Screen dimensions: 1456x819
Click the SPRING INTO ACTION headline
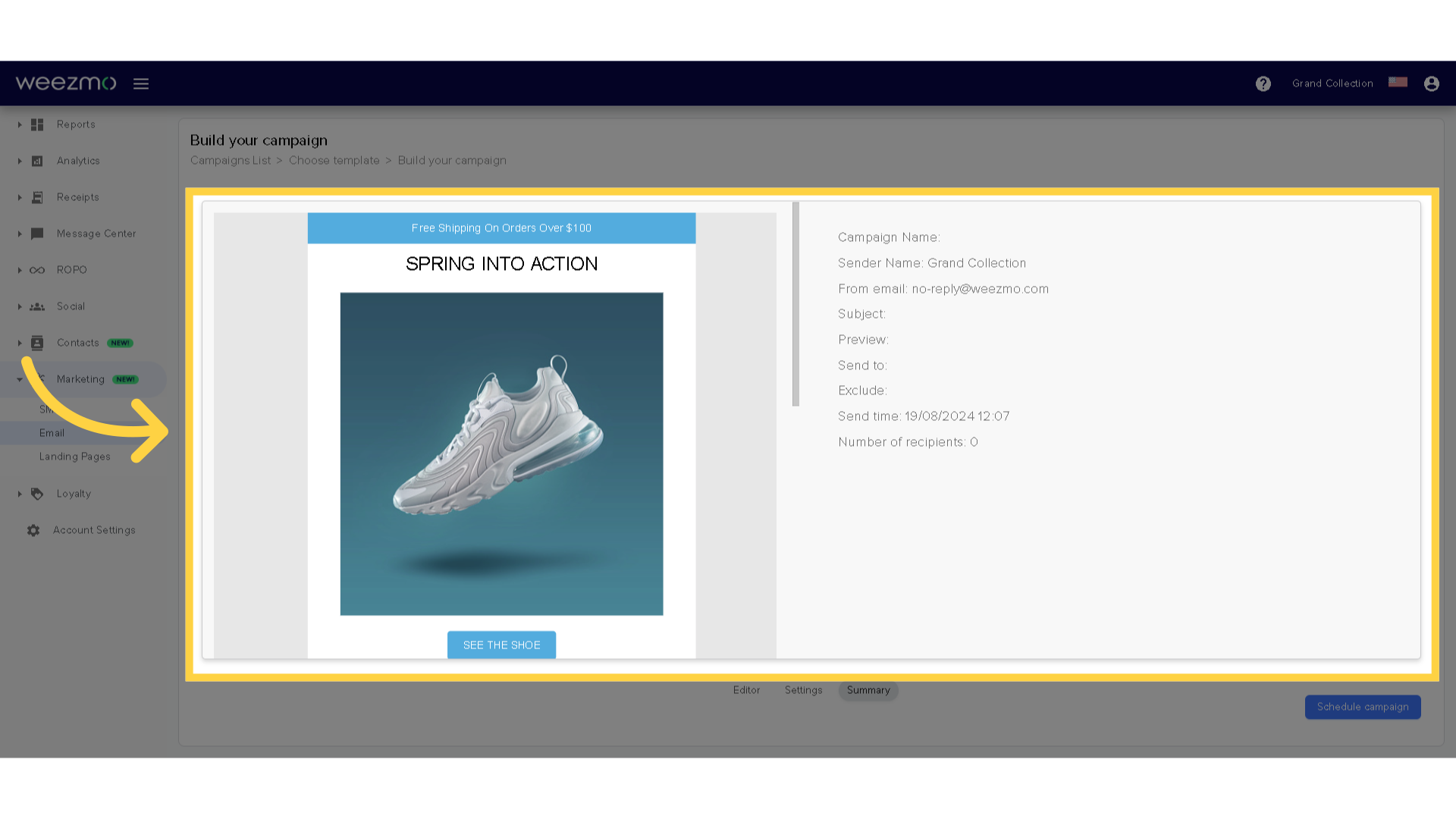tap(501, 264)
